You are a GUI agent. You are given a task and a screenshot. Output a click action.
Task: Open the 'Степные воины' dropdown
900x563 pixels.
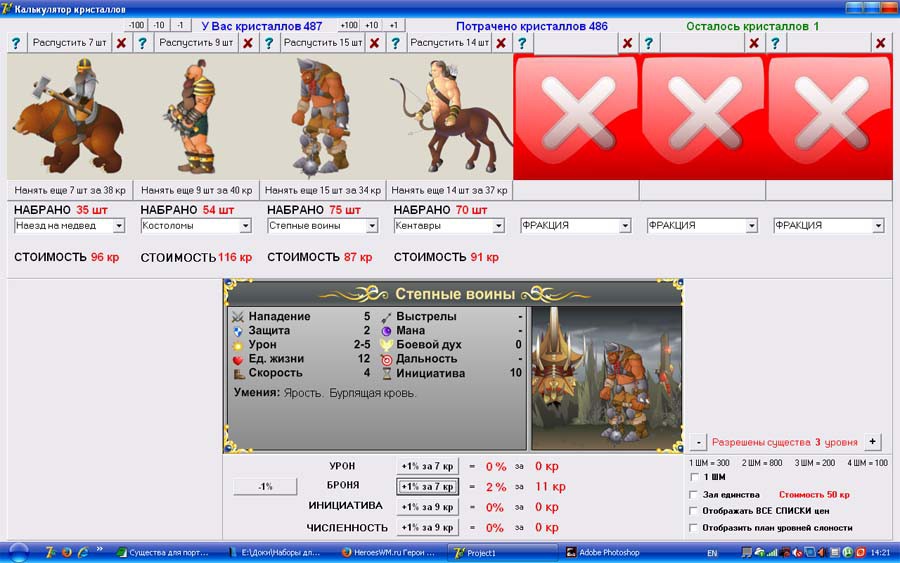tap(372, 226)
